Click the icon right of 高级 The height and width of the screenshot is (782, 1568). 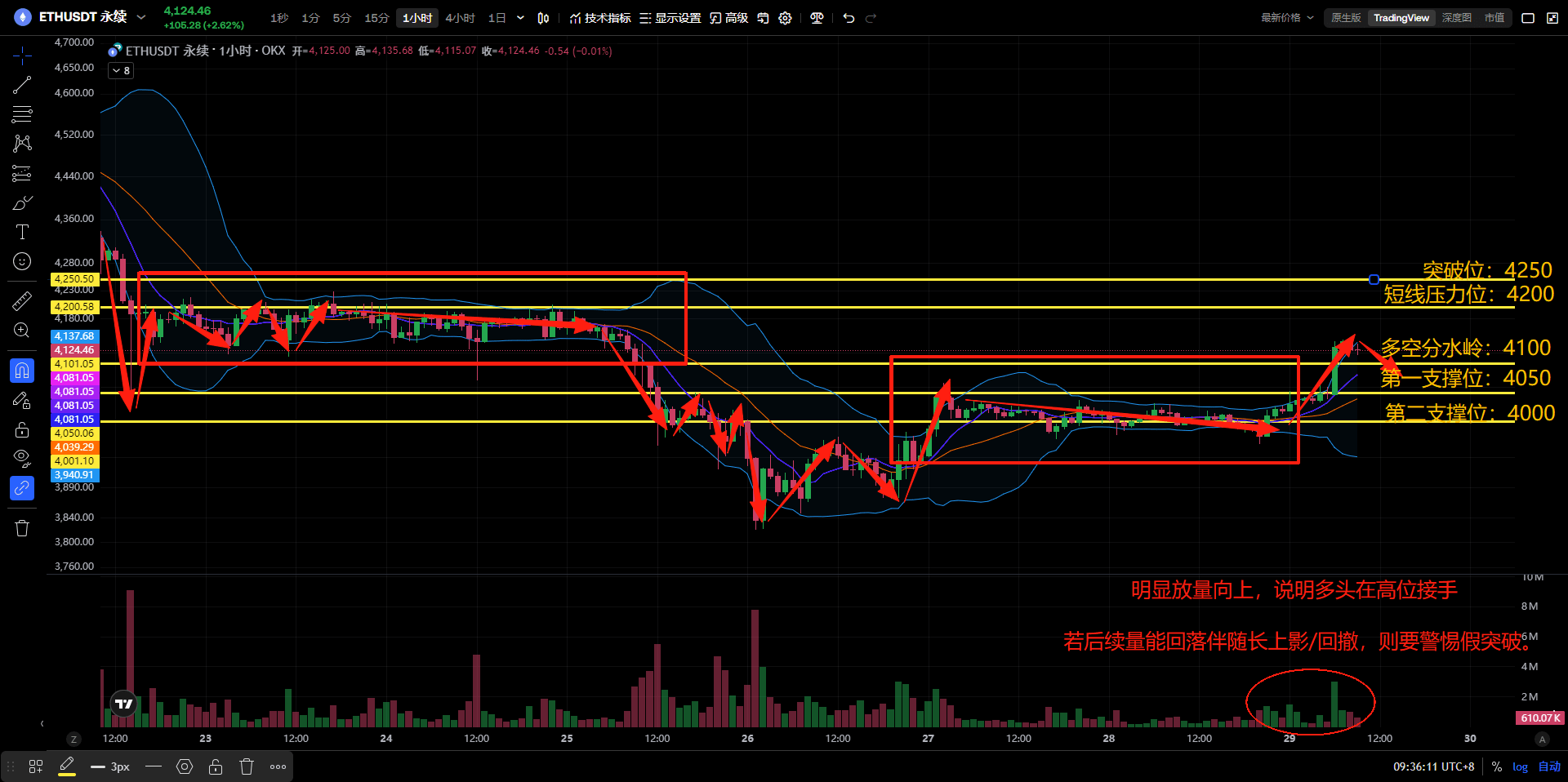pyautogui.click(x=763, y=18)
